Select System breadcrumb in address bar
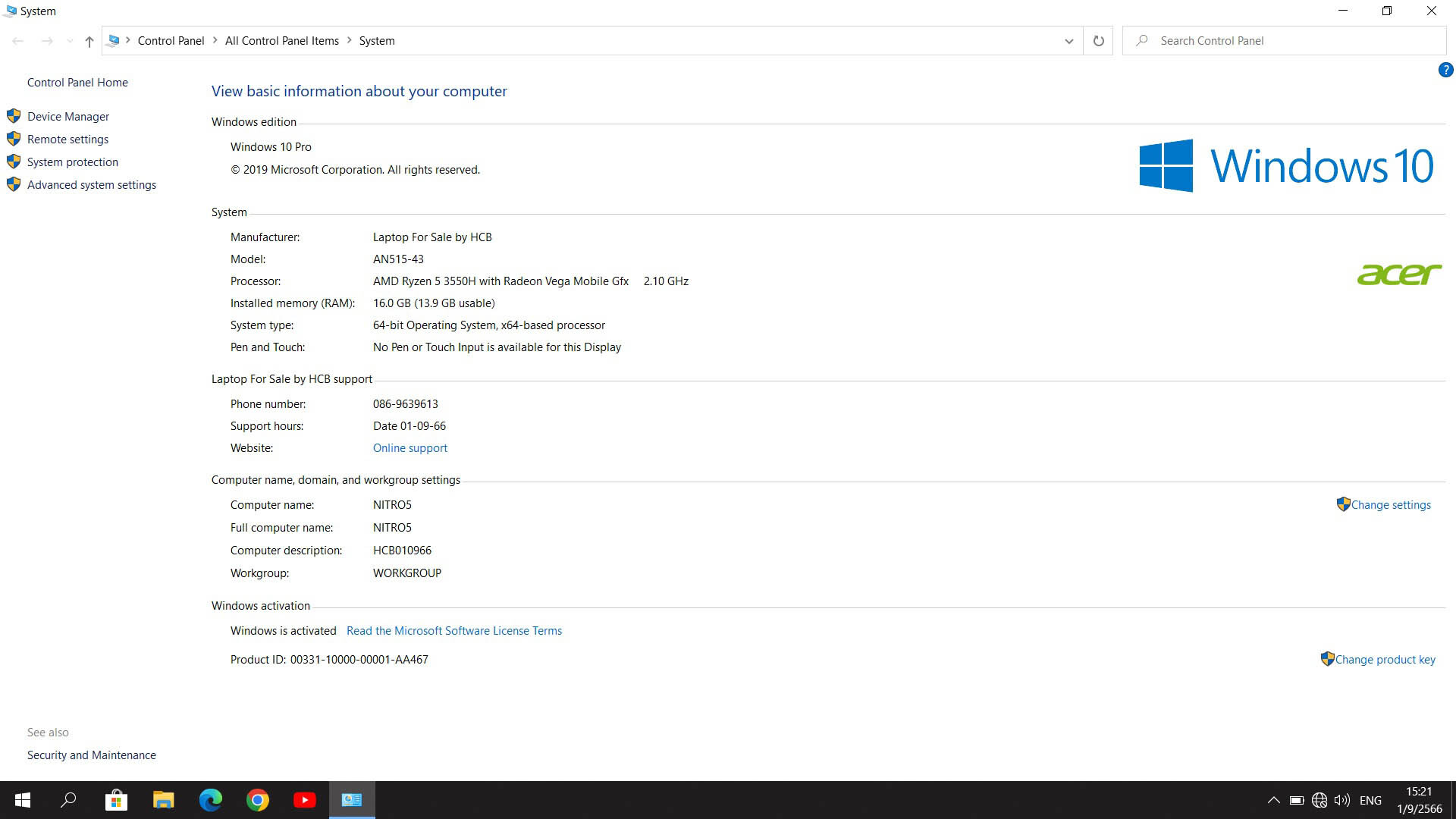The image size is (1456, 819). pos(377,40)
